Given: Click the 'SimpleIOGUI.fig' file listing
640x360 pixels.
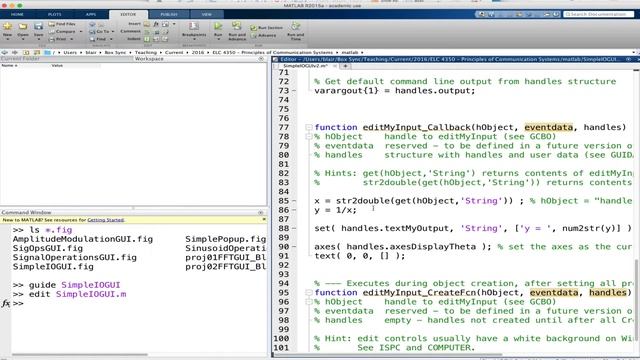Looking at the screenshot, I should (53, 267).
